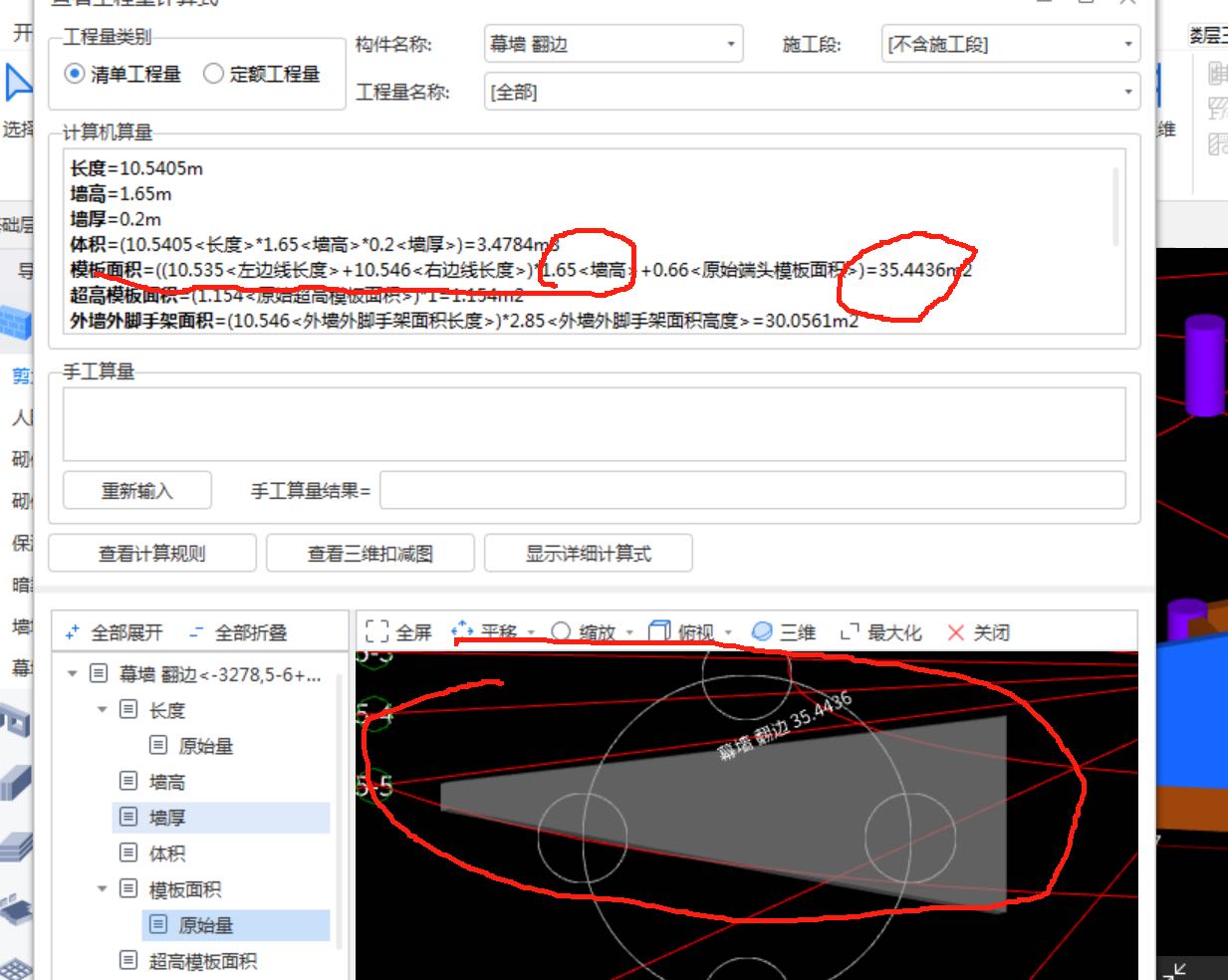Screen dimensions: 1228x980
Task: Open the 施工段 dropdown showing 不含施工段
Action: click(1011, 44)
